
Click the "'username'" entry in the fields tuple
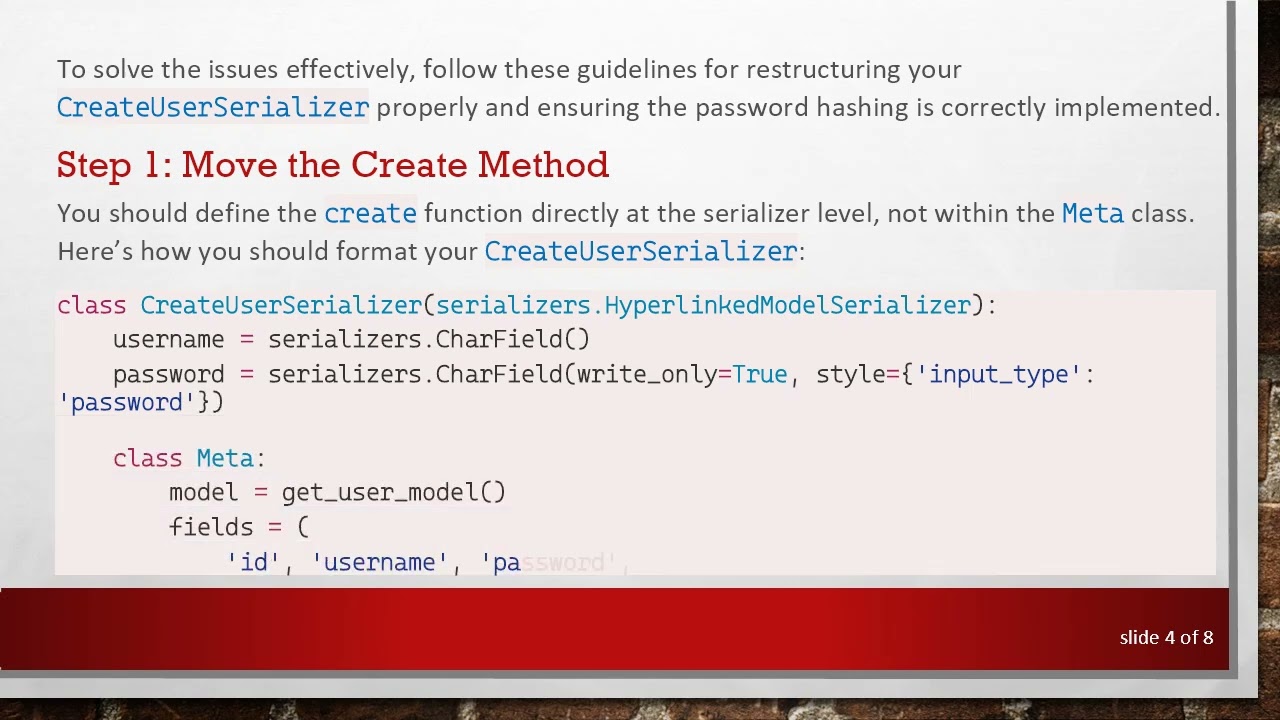379,562
